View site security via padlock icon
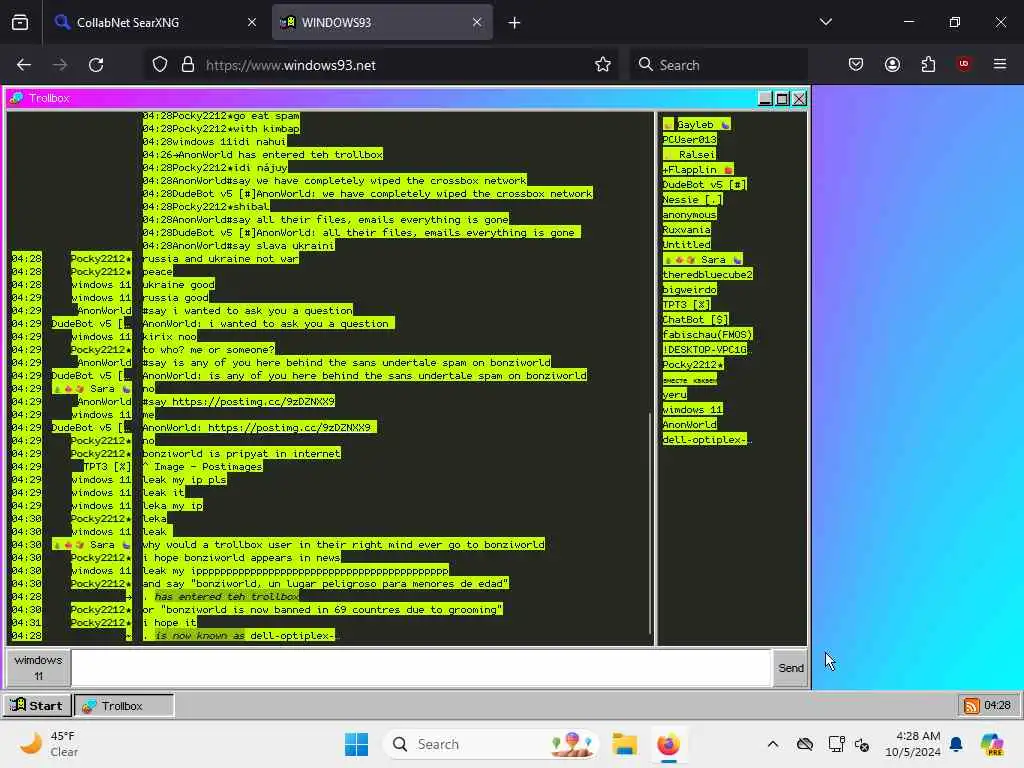Image resolution: width=1024 pixels, height=768 pixels. [188, 65]
